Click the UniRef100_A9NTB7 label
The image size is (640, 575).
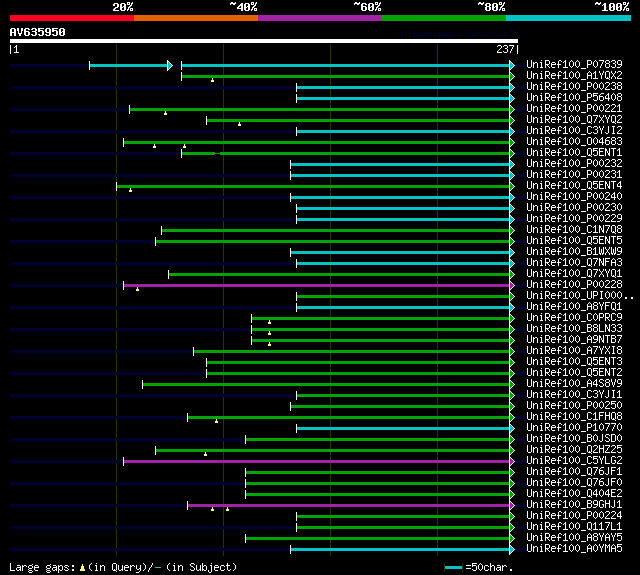pos(574,340)
